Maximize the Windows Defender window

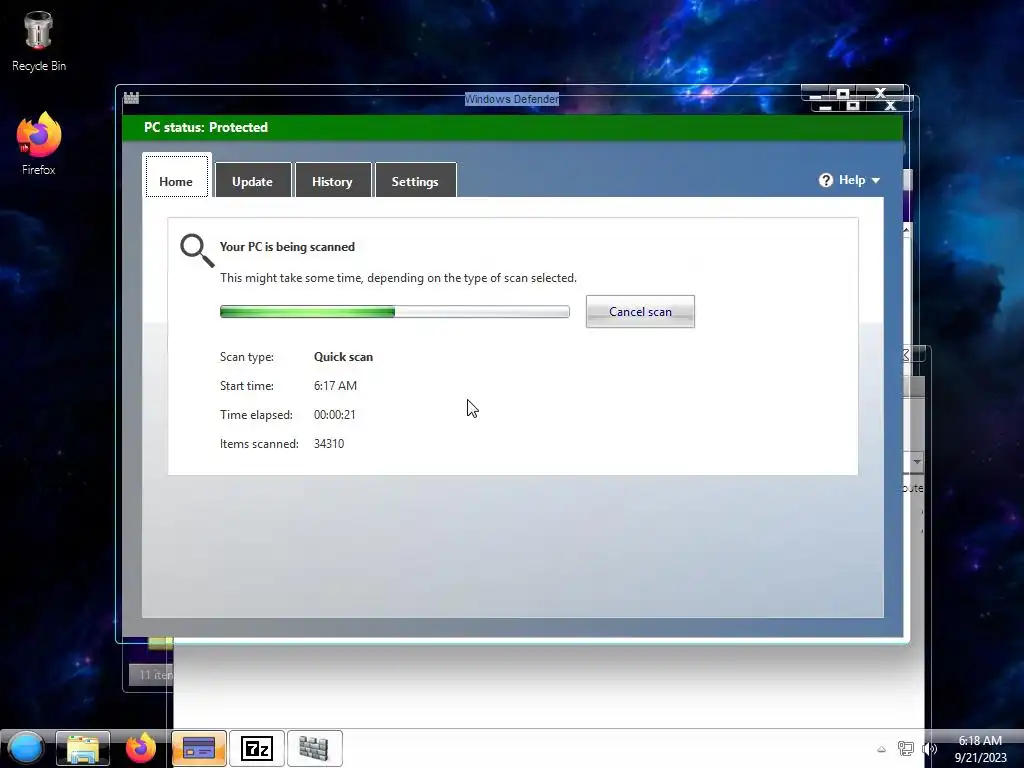[x=843, y=94]
